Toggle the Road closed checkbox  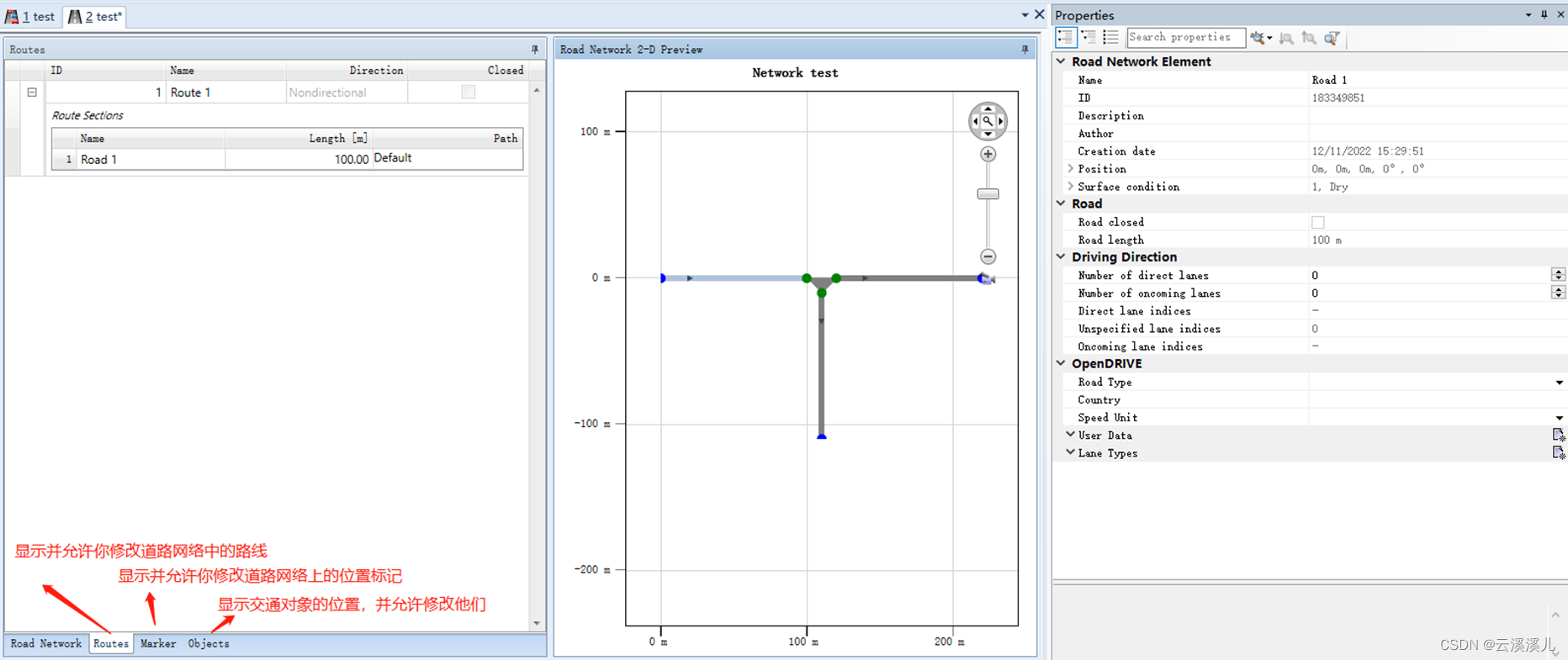click(1318, 222)
